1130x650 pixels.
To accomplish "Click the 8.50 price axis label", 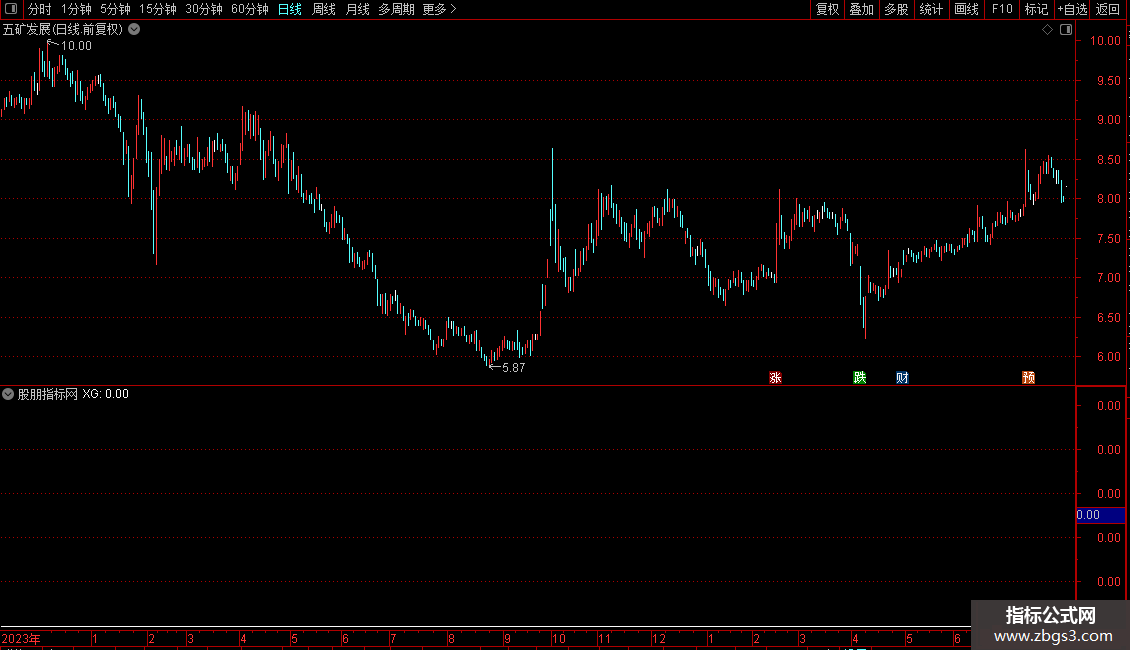I will [x=1108, y=159].
